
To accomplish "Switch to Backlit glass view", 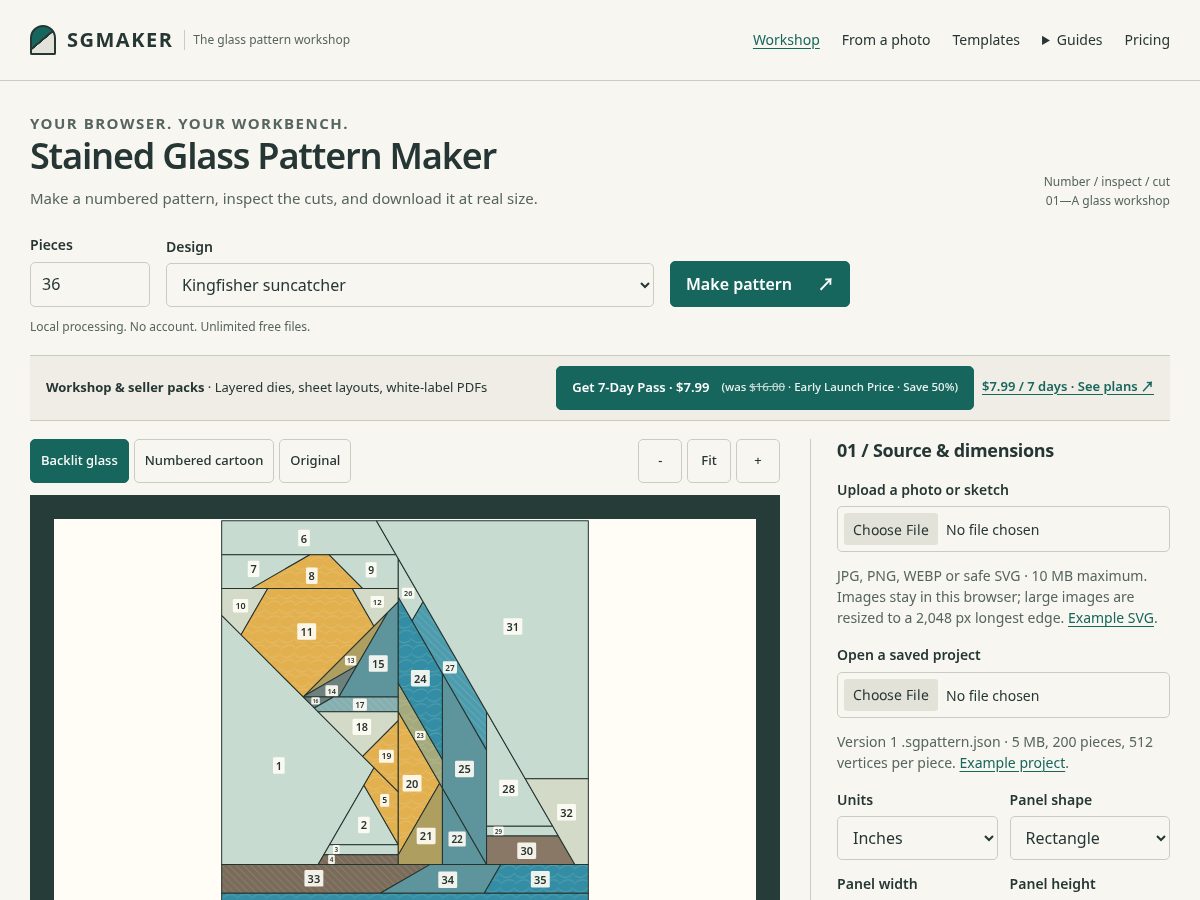I will pos(79,461).
